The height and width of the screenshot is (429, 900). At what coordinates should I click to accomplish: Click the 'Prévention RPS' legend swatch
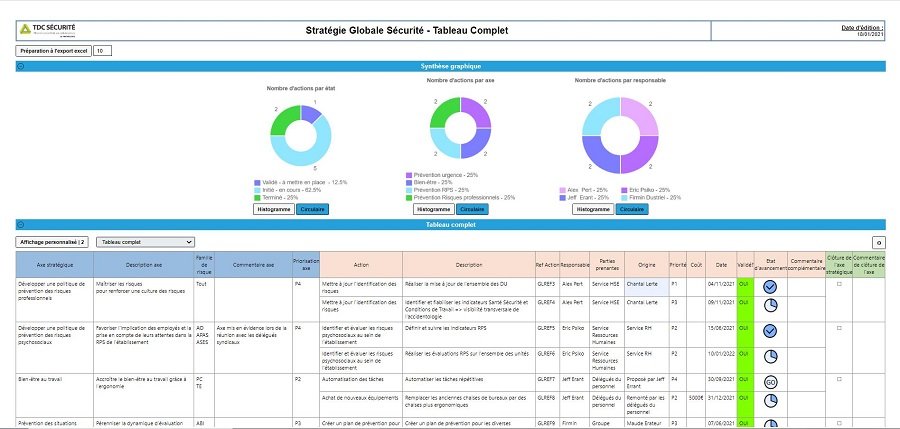pos(409,190)
